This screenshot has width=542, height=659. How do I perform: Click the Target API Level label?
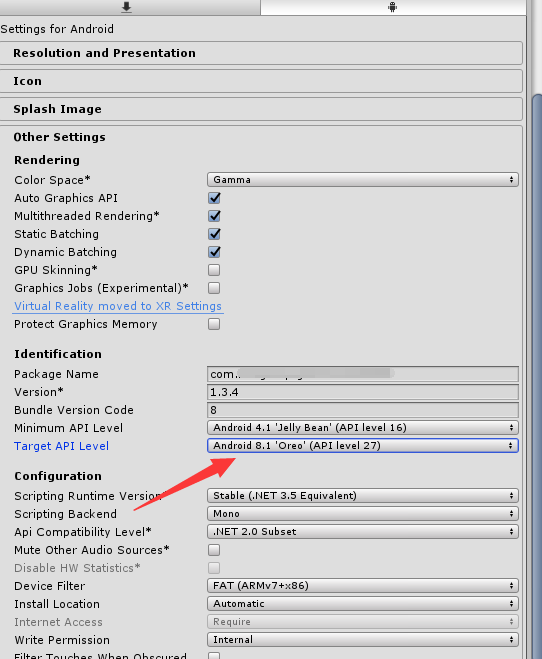pos(61,446)
